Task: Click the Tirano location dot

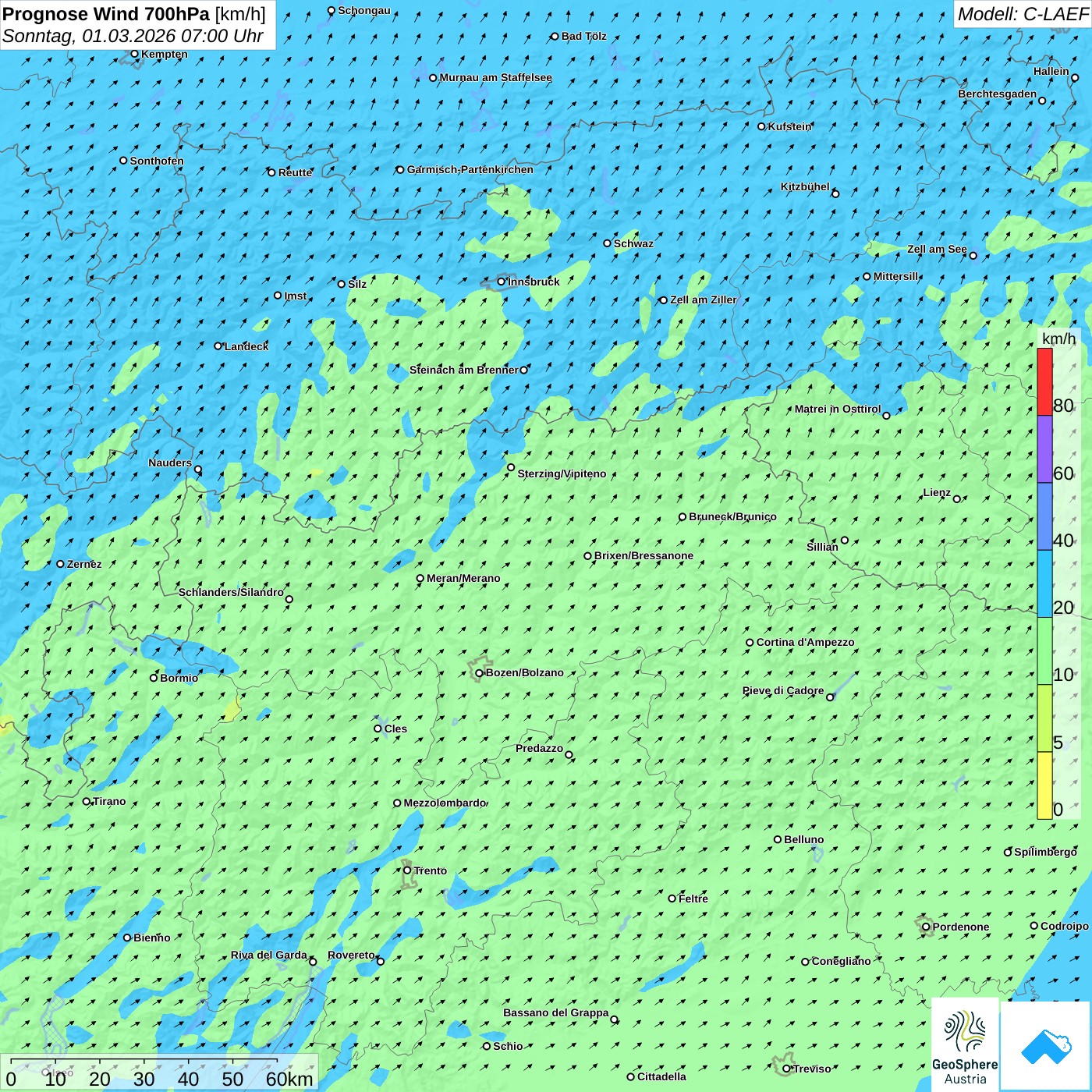Action: click(87, 801)
